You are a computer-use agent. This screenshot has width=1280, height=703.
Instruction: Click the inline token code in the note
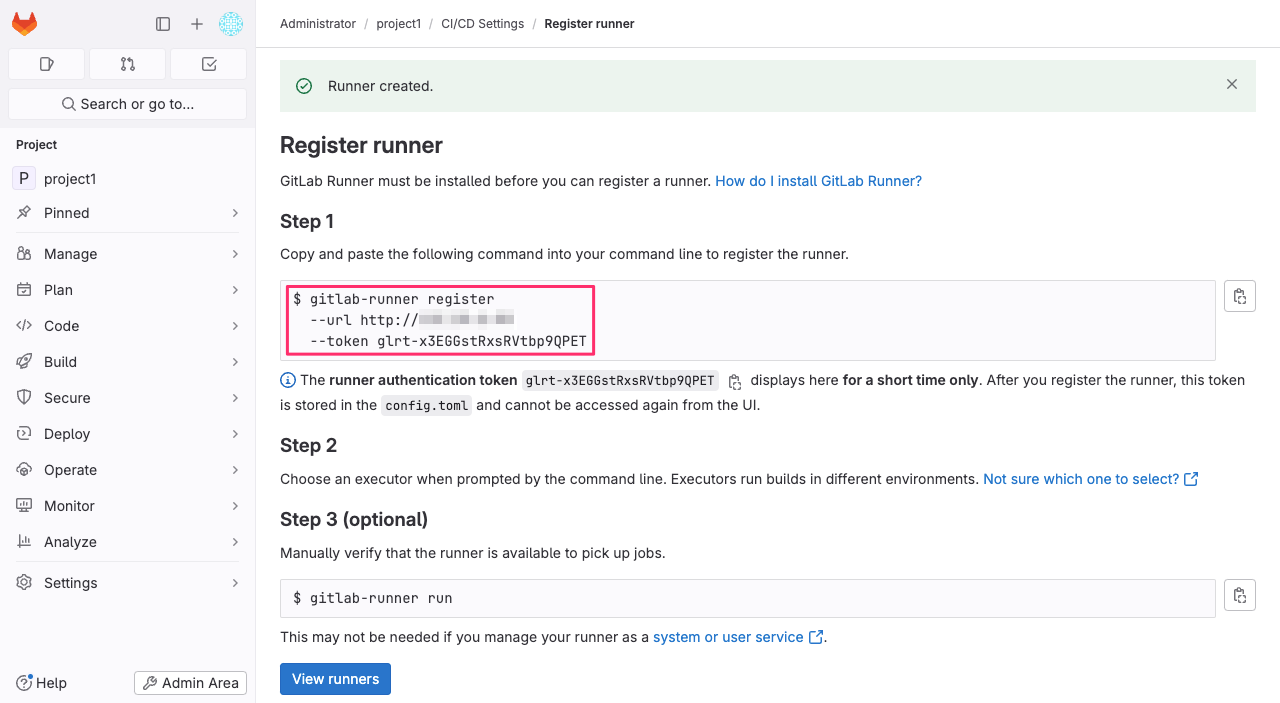pyautogui.click(x=620, y=380)
